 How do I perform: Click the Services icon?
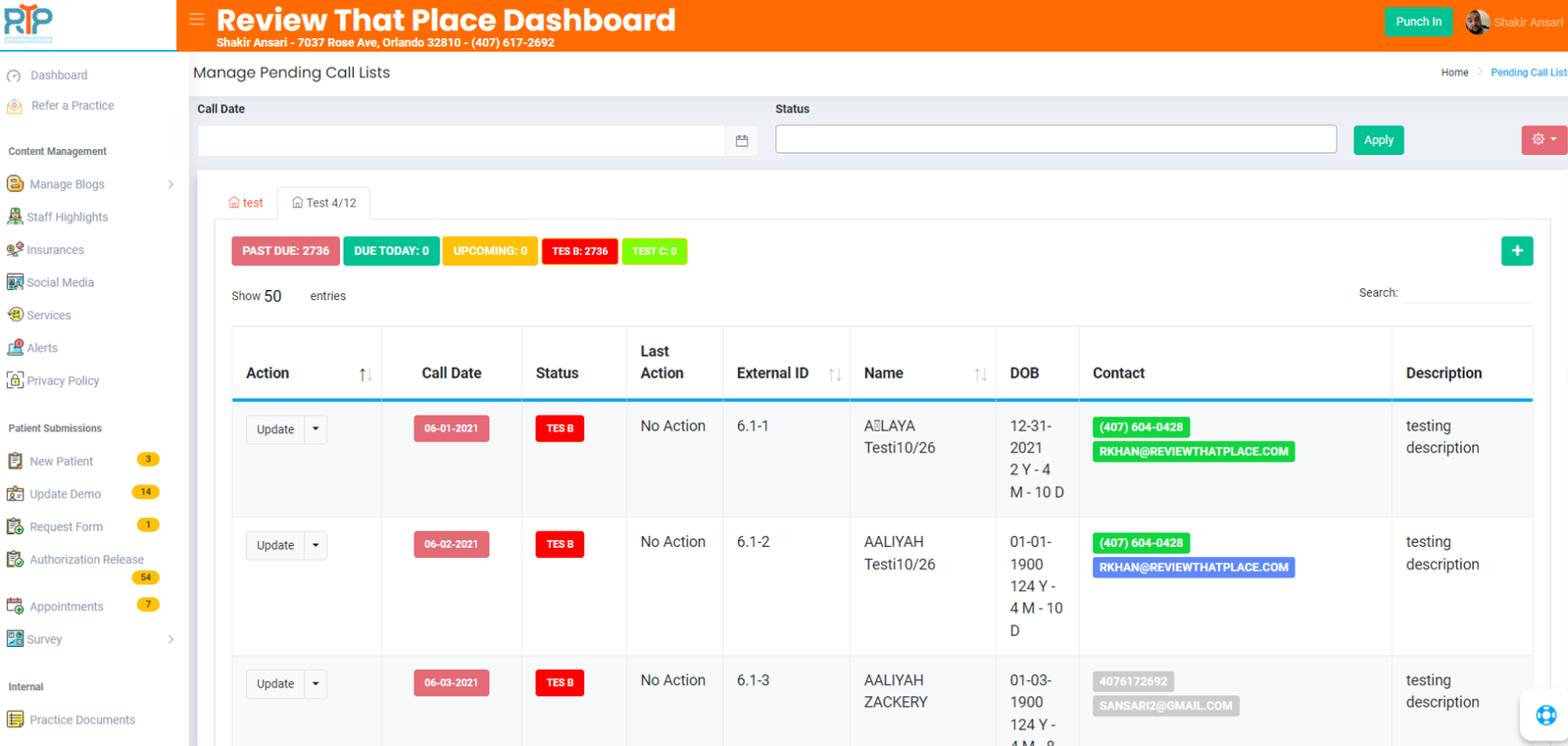[15, 315]
